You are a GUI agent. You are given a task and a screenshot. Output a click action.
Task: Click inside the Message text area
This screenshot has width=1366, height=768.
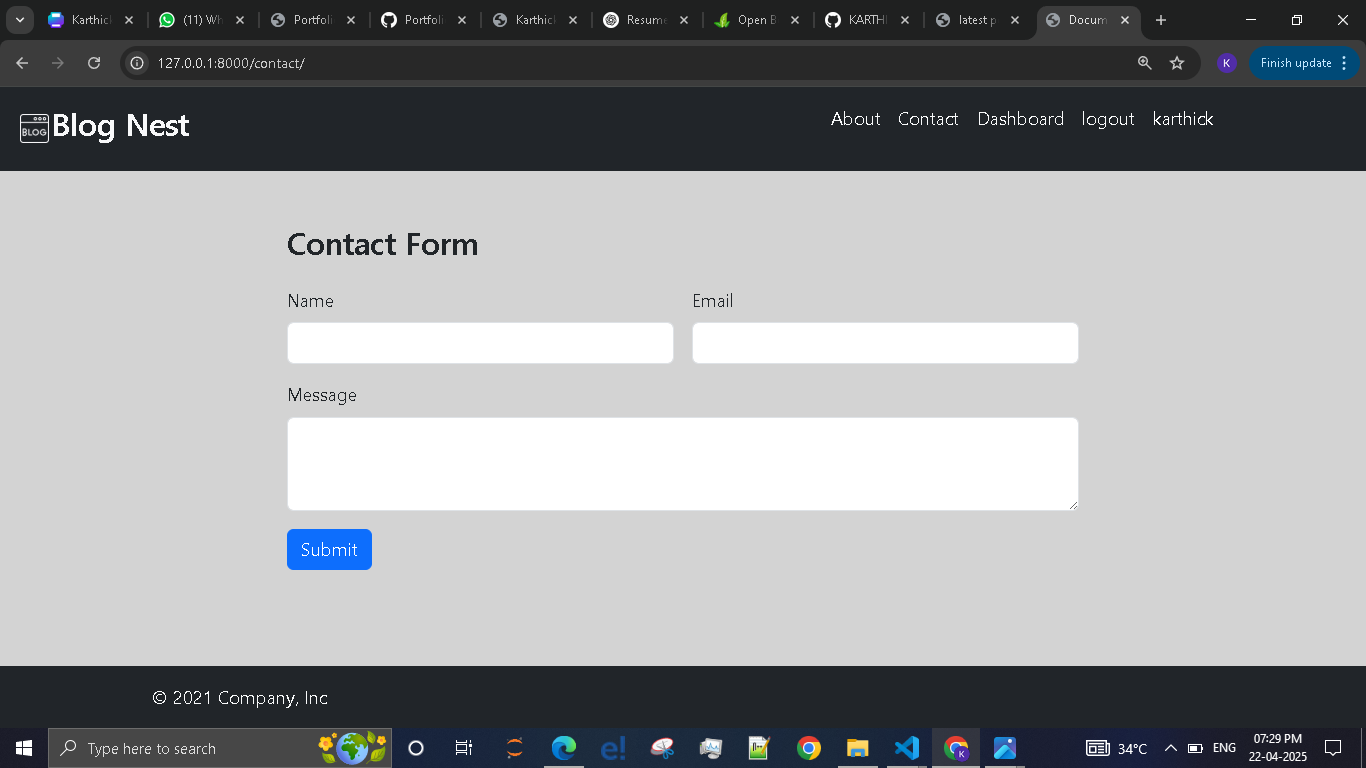pyautogui.click(x=682, y=464)
